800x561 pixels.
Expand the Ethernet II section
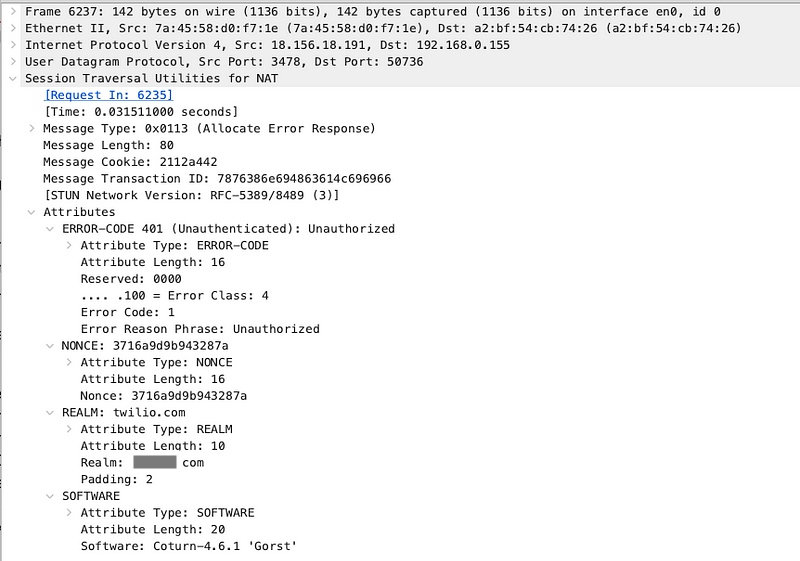[13, 28]
